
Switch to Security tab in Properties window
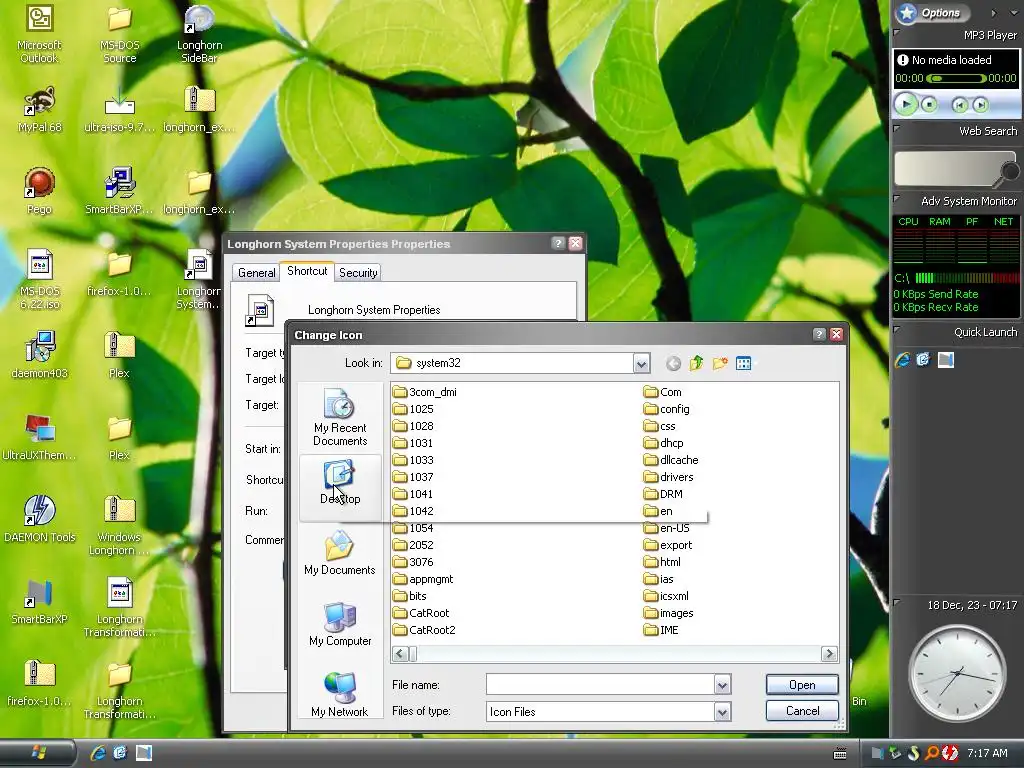tap(358, 272)
